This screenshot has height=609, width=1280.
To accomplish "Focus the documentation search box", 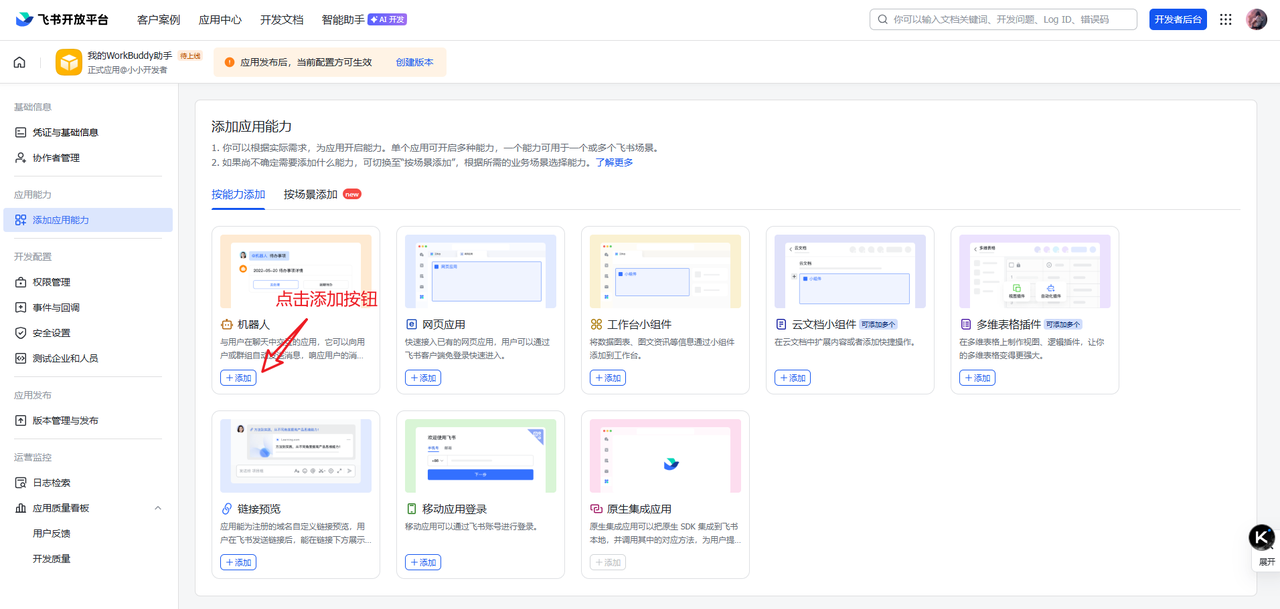I will pos(1003,19).
